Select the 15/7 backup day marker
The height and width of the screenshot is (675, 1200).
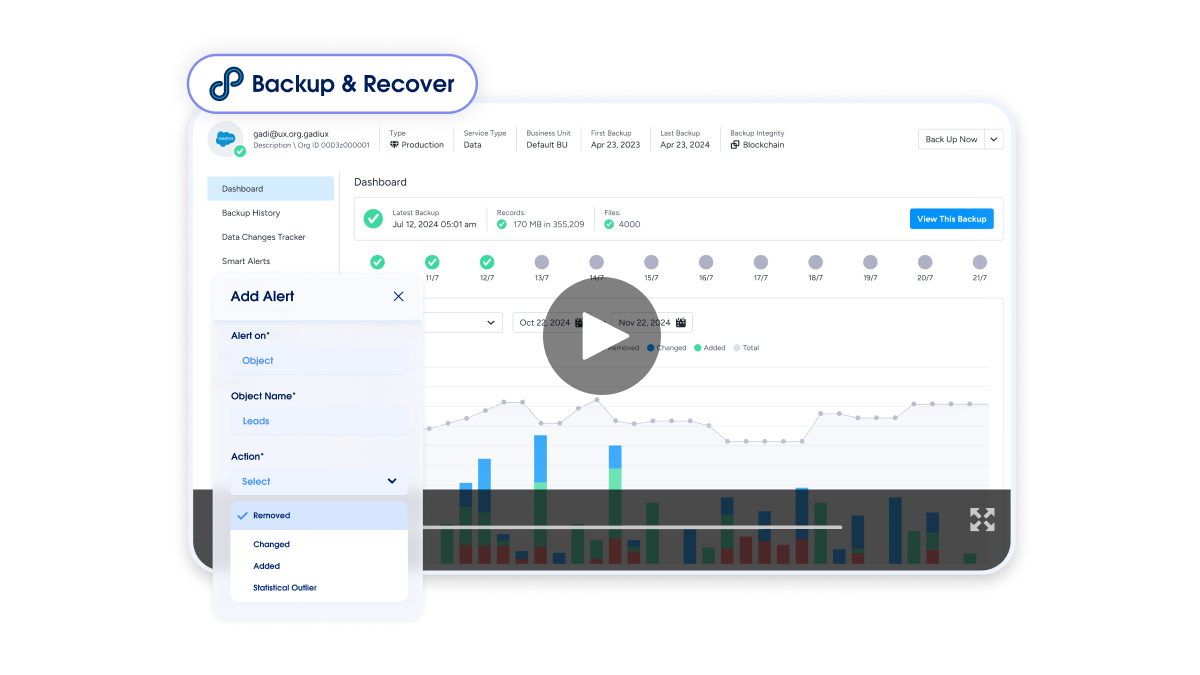651,262
